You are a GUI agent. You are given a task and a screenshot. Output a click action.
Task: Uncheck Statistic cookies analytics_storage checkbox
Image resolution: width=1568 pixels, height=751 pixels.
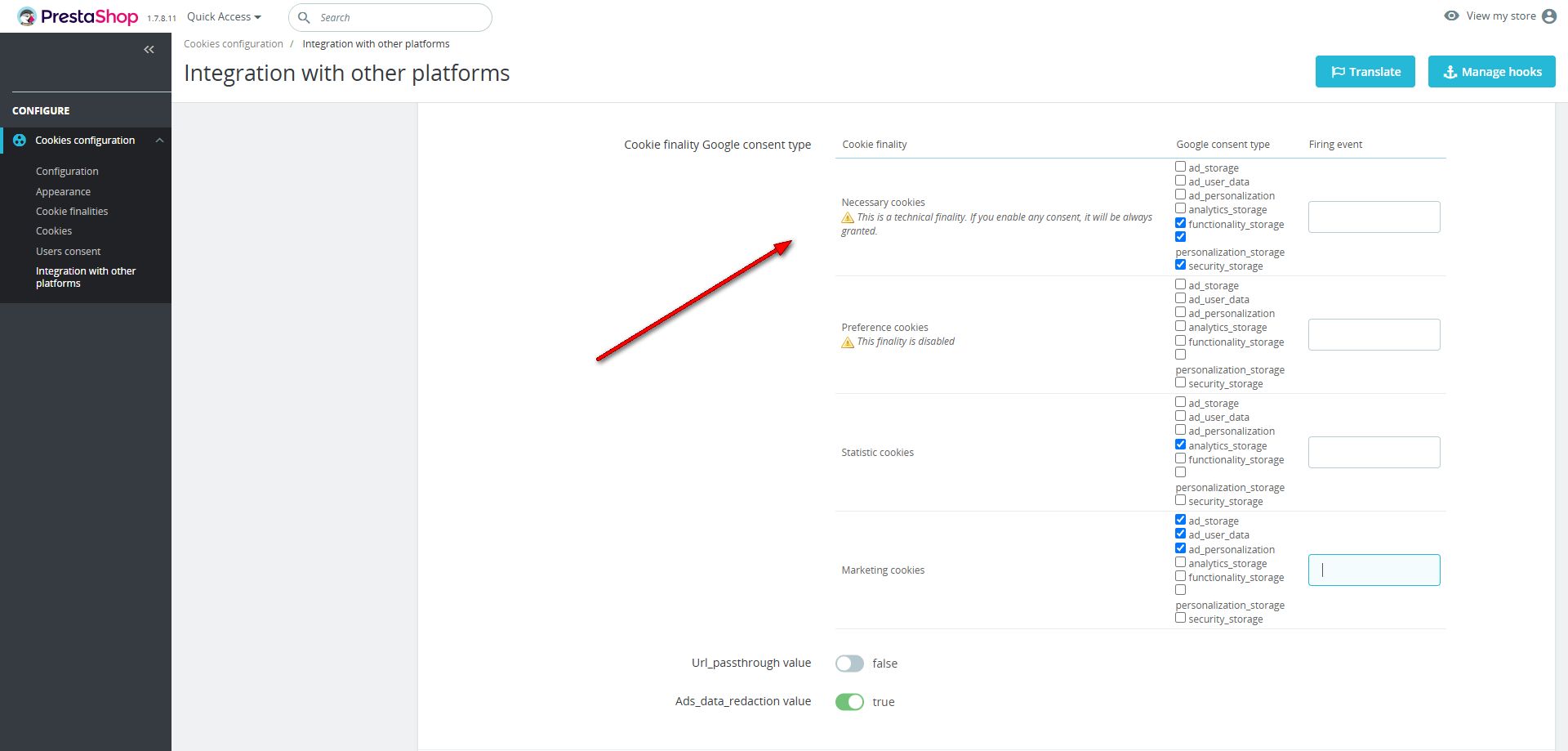coord(1180,445)
